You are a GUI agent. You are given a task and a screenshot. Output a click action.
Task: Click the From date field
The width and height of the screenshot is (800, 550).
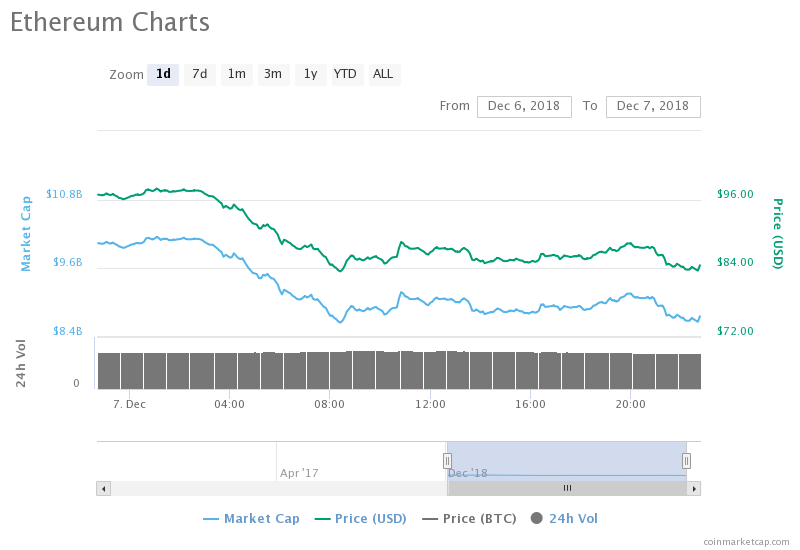click(524, 106)
